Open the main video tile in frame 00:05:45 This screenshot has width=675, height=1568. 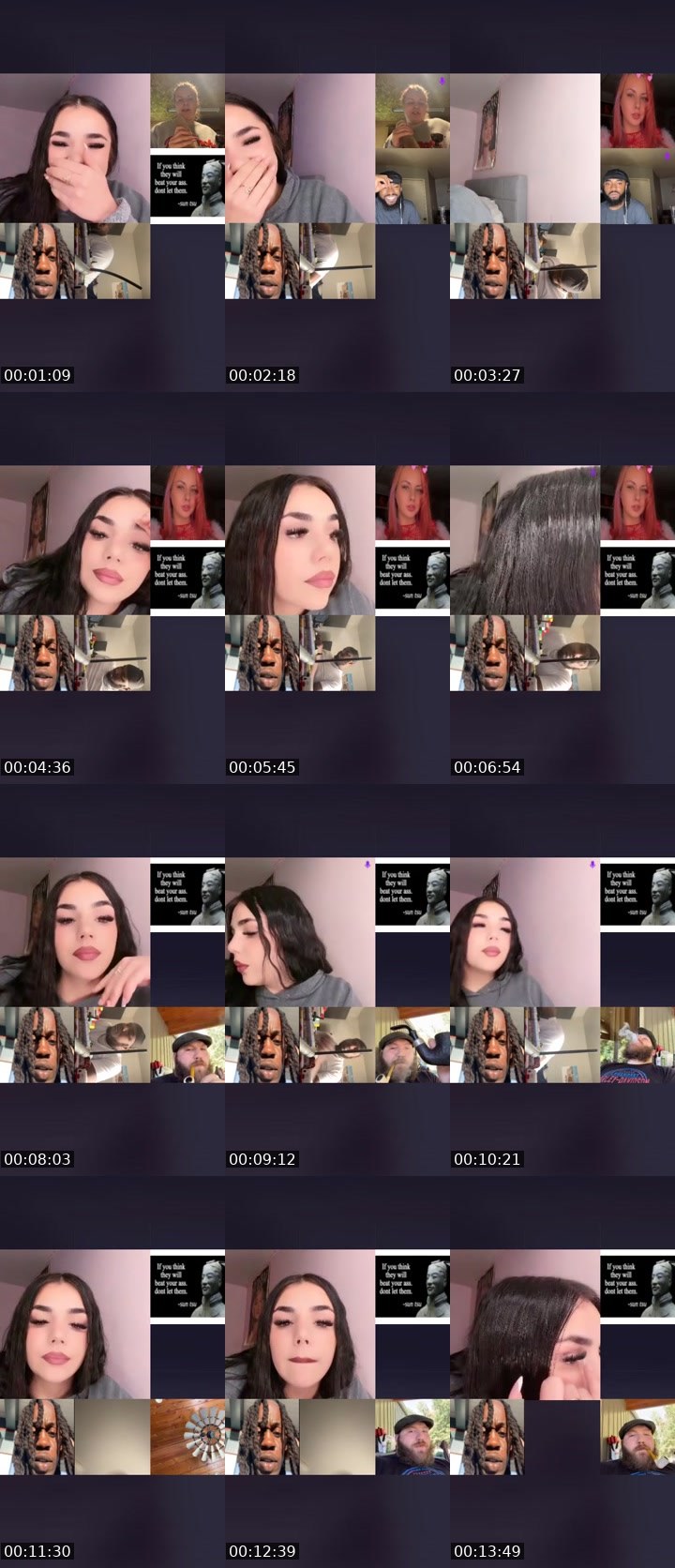click(300, 540)
